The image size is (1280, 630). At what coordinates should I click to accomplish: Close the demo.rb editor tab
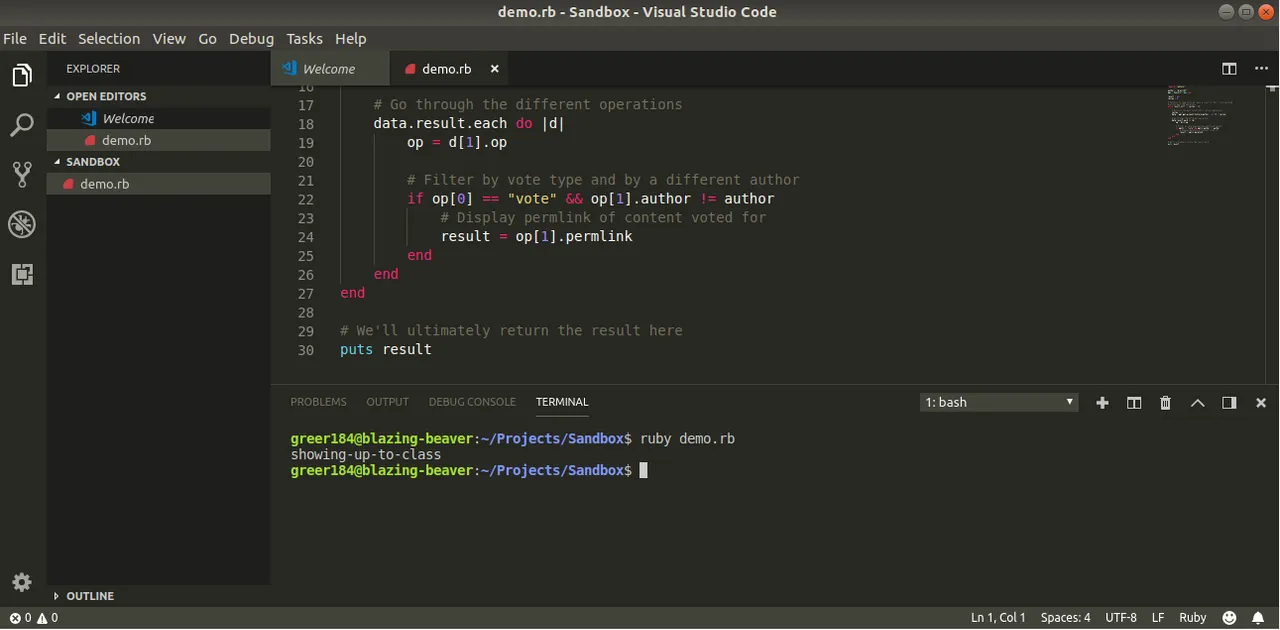(494, 69)
